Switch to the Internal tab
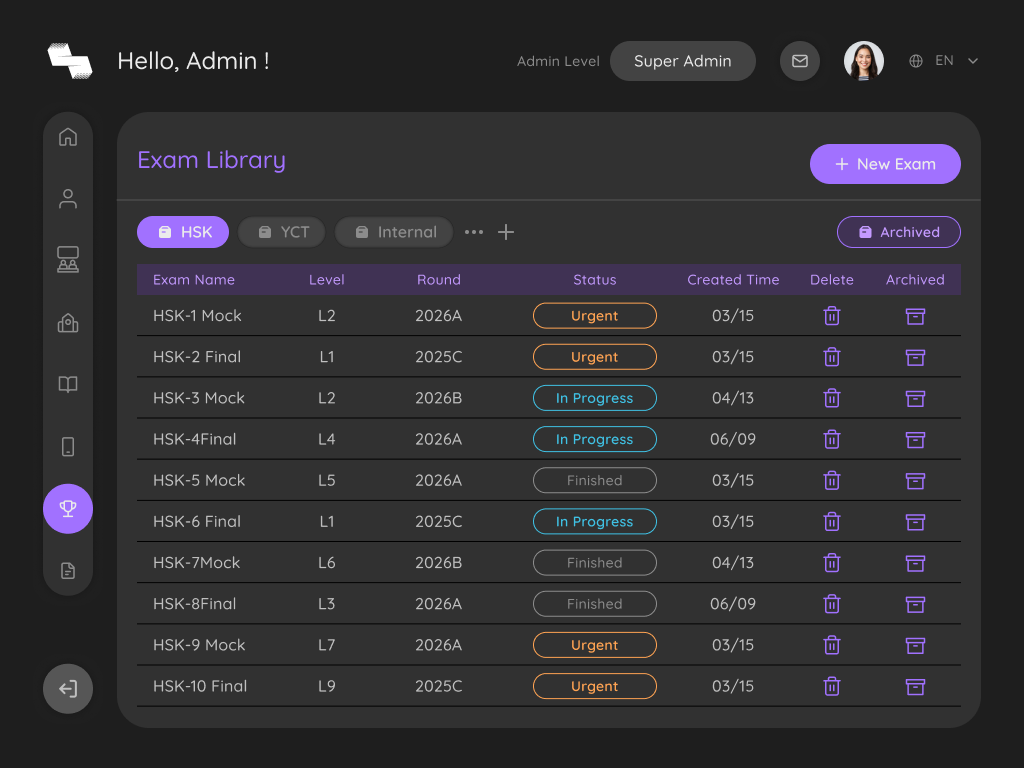 [x=394, y=232]
